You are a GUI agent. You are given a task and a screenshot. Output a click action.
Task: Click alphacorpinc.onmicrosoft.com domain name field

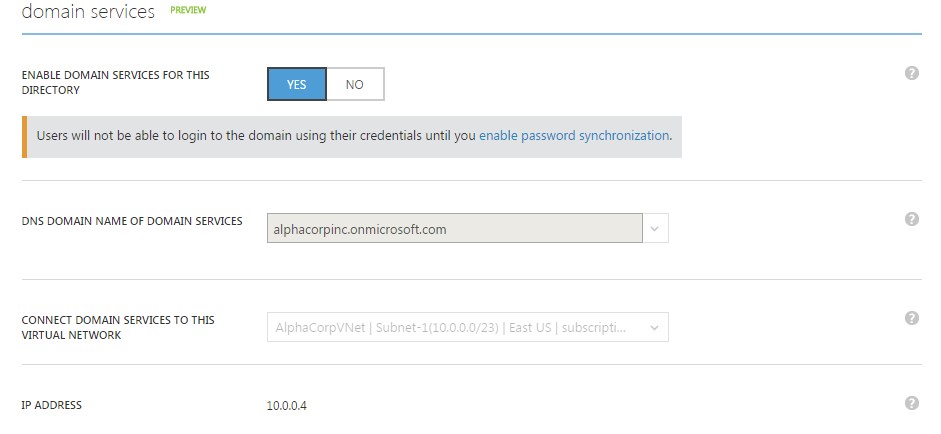454,229
